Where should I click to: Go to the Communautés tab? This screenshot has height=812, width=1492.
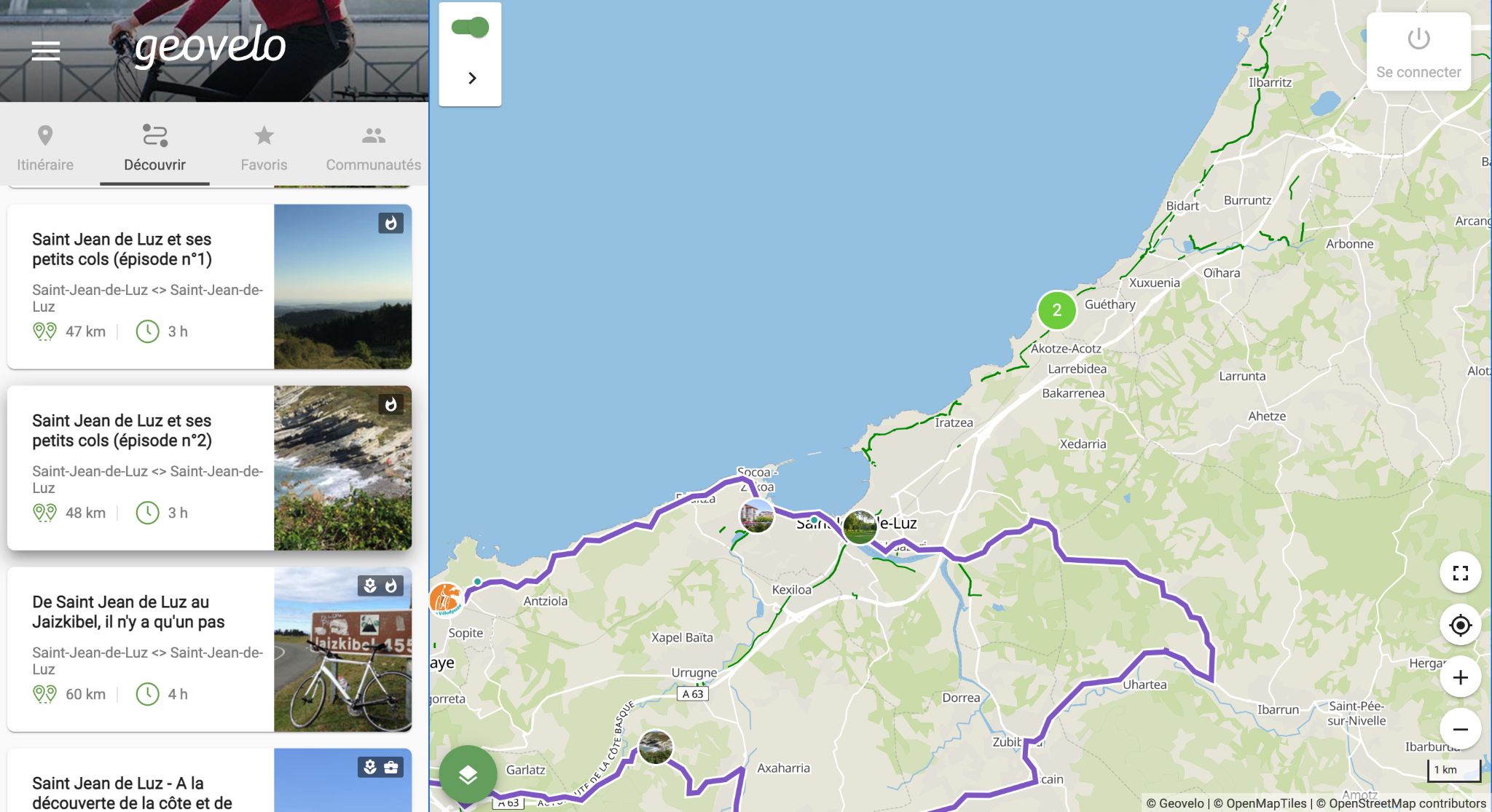coord(373,149)
